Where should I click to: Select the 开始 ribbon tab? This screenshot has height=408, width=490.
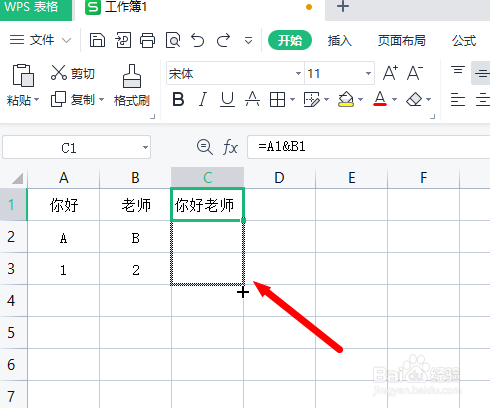(x=290, y=41)
